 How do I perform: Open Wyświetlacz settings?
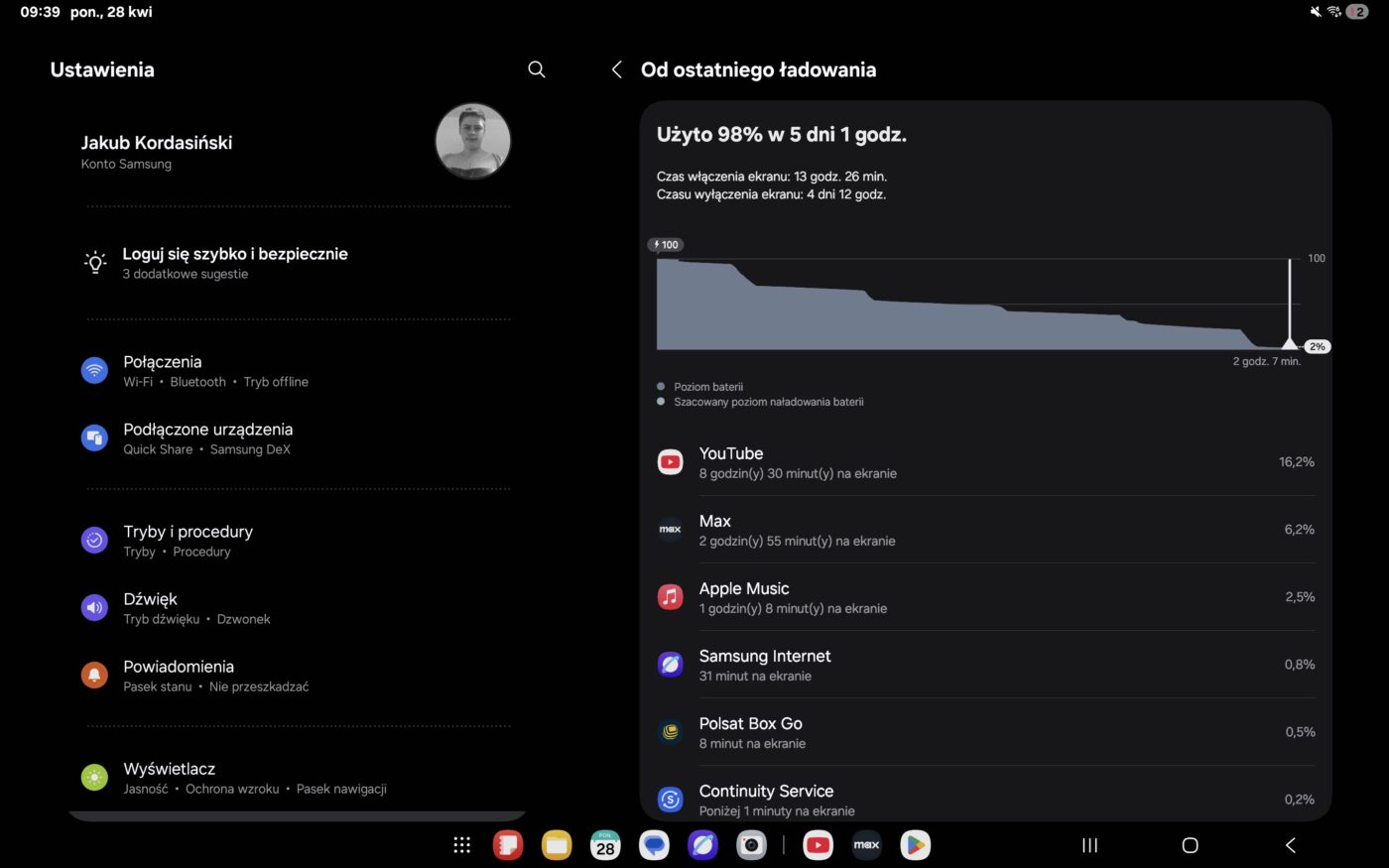[x=298, y=778]
